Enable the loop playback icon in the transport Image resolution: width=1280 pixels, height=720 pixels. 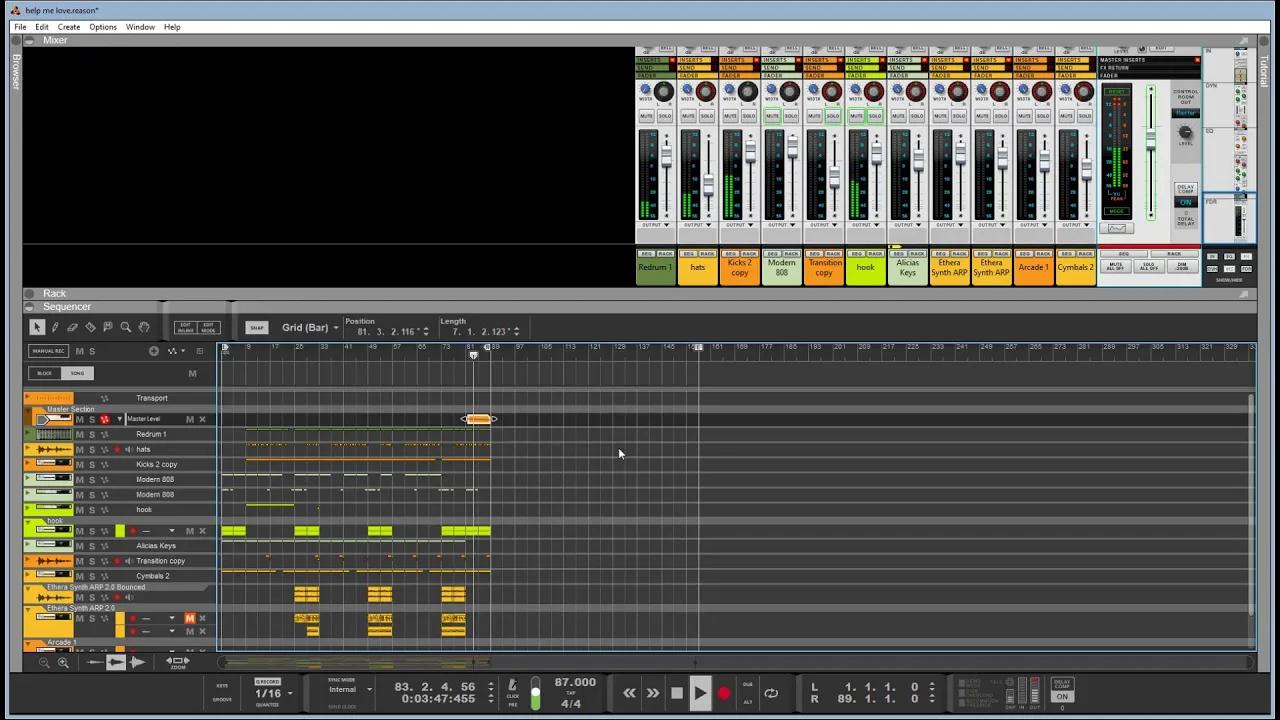[x=771, y=692]
